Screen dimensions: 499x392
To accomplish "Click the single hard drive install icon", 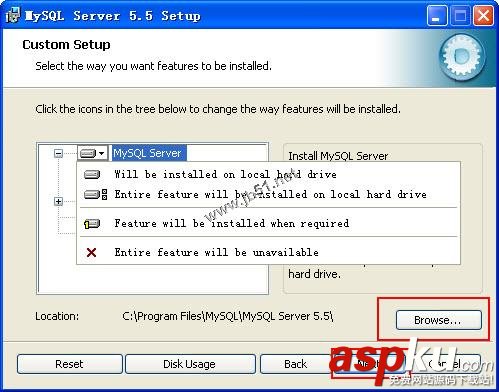I will tap(92, 174).
